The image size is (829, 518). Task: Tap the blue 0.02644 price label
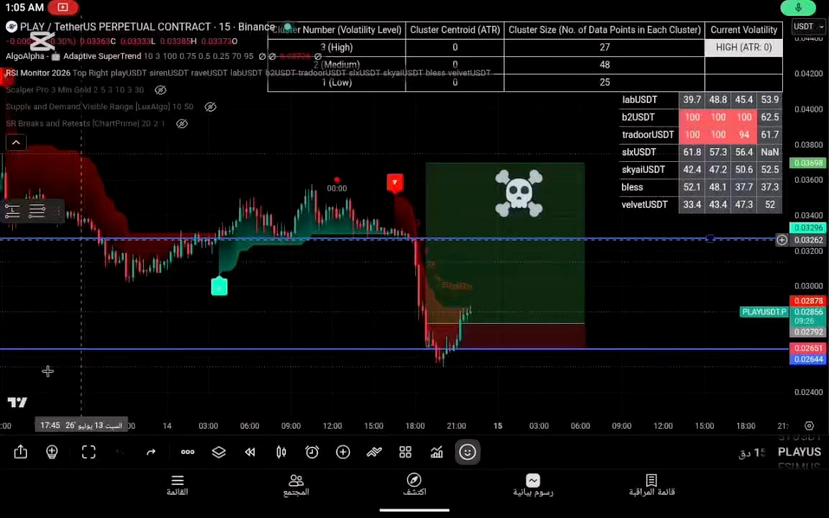808,359
